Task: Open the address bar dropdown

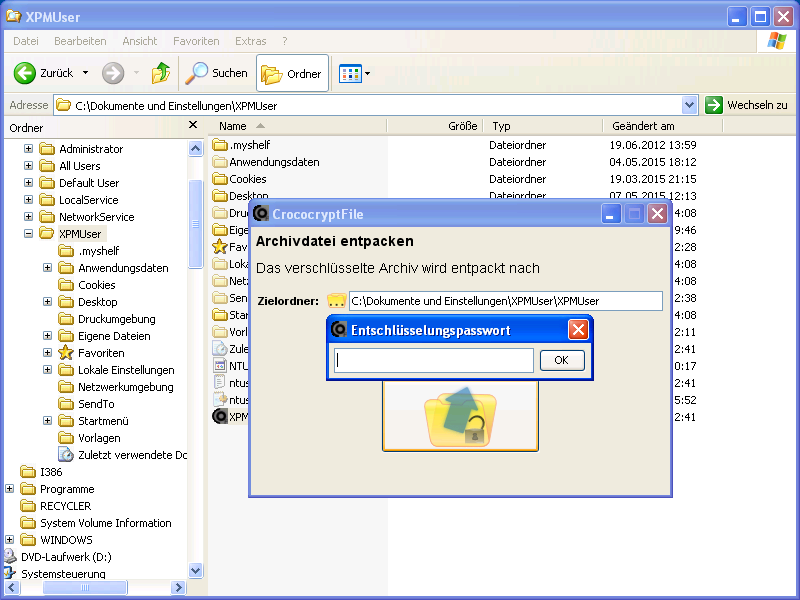Action: click(689, 106)
